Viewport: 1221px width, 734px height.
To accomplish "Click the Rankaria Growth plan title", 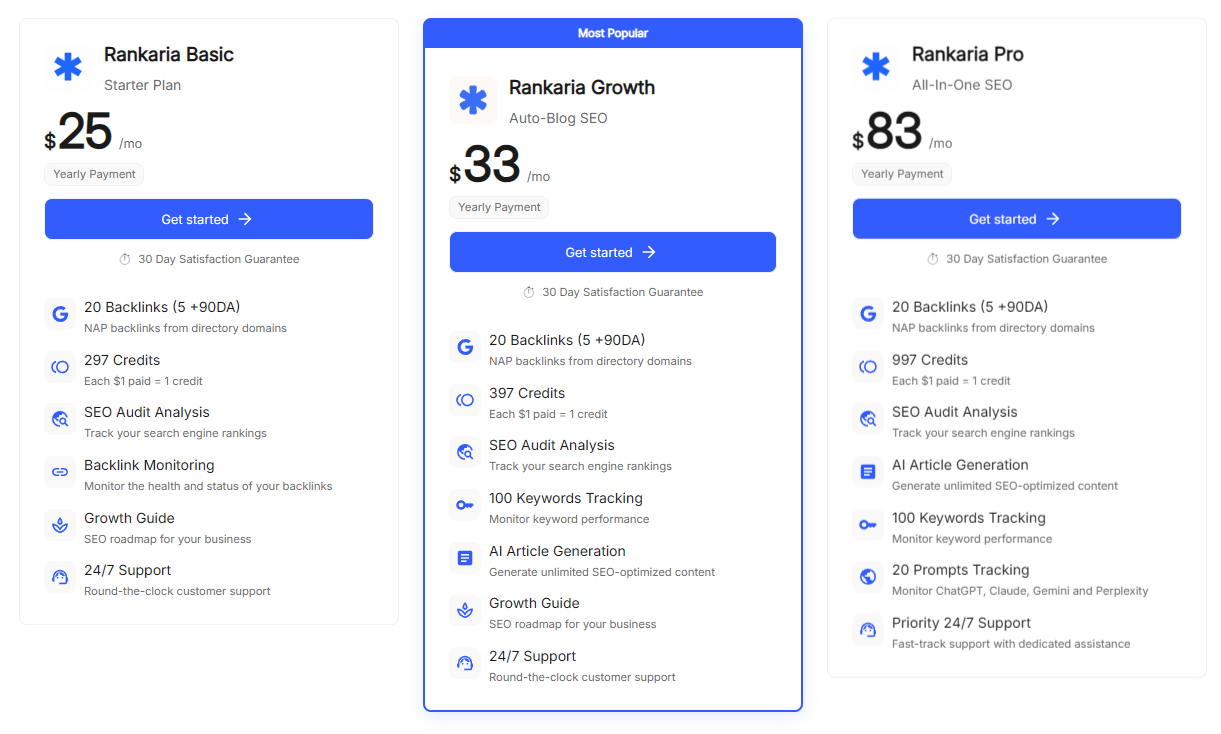I will 582,87.
